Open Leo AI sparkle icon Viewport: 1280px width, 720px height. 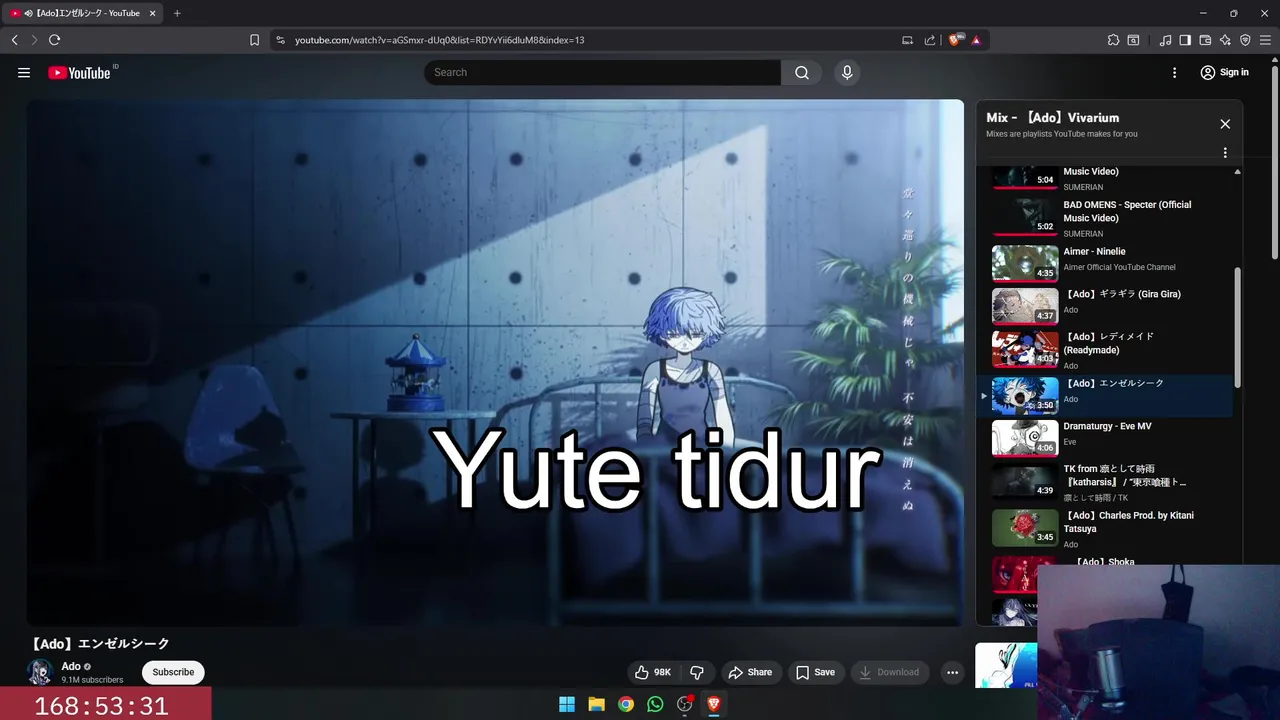click(1225, 40)
